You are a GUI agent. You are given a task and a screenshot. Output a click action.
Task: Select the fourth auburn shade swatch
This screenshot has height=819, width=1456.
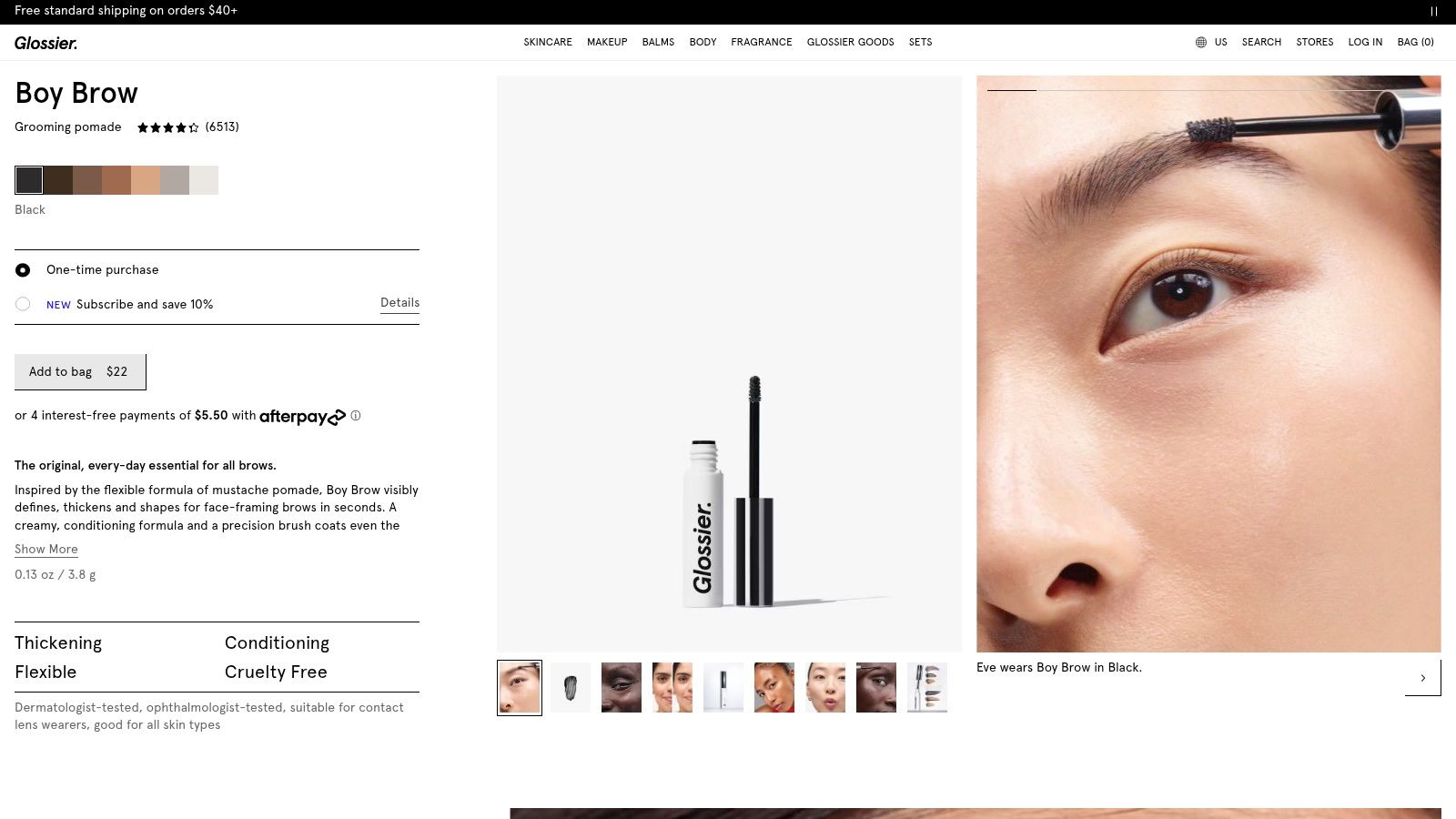coord(116,180)
